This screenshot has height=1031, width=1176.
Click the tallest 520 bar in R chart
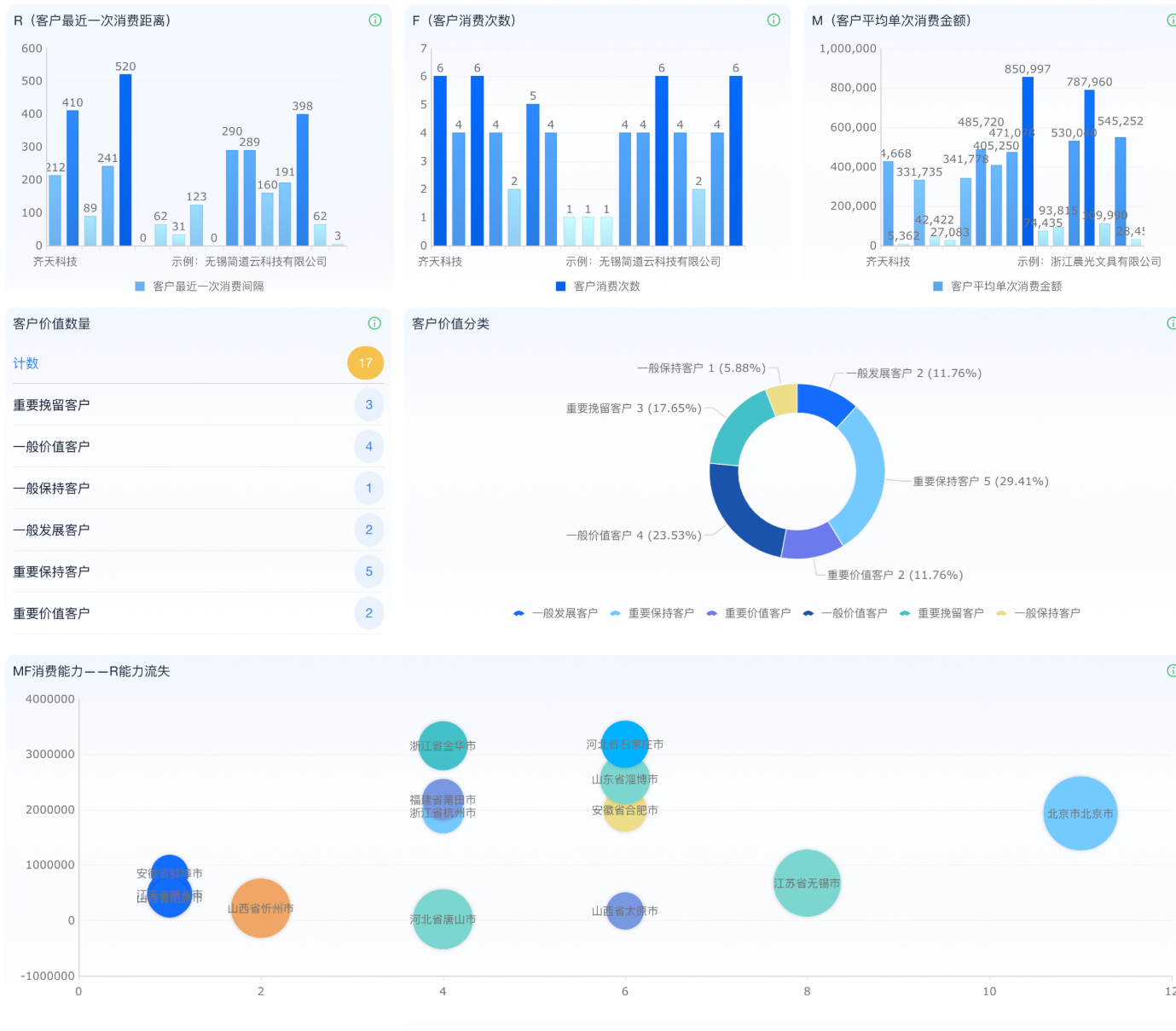click(125, 160)
